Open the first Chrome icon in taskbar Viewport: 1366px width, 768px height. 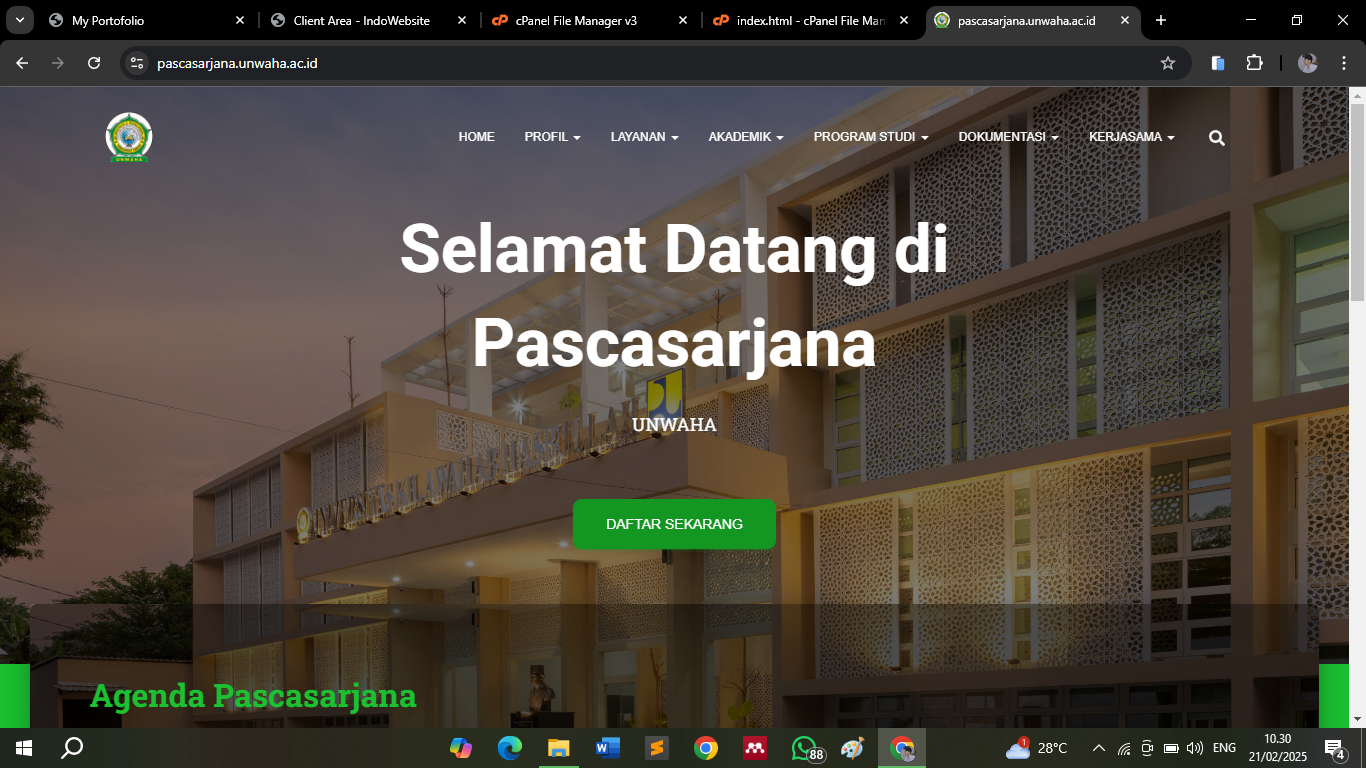(x=706, y=748)
